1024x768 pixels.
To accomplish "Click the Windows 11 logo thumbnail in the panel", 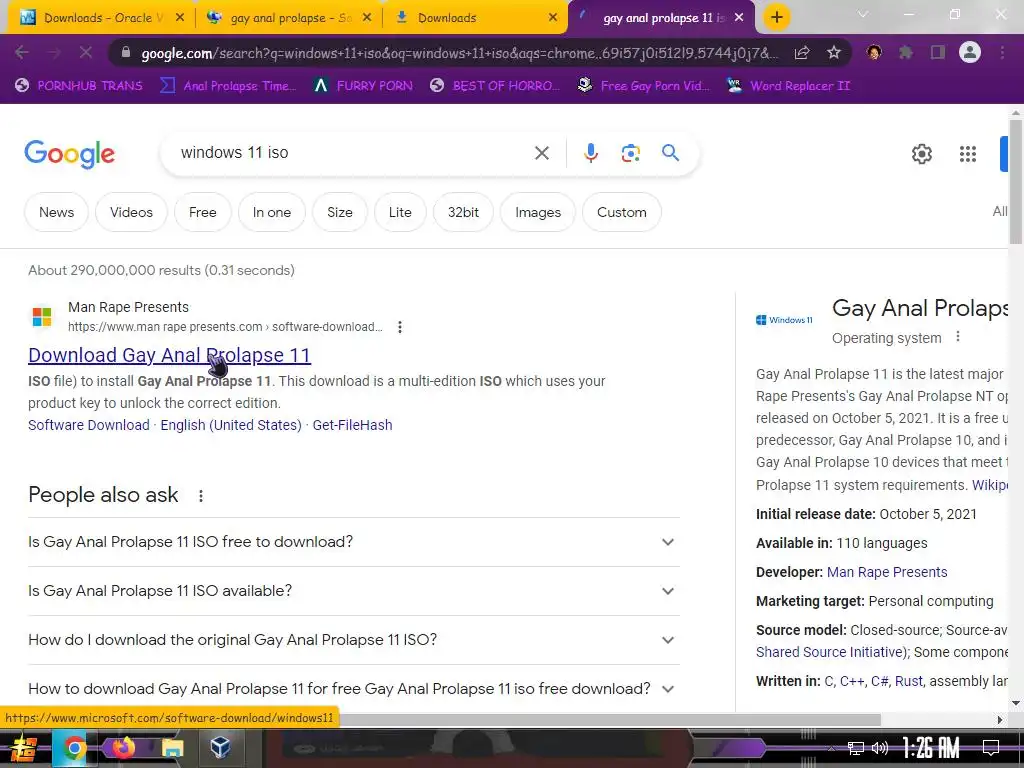I will [784, 320].
